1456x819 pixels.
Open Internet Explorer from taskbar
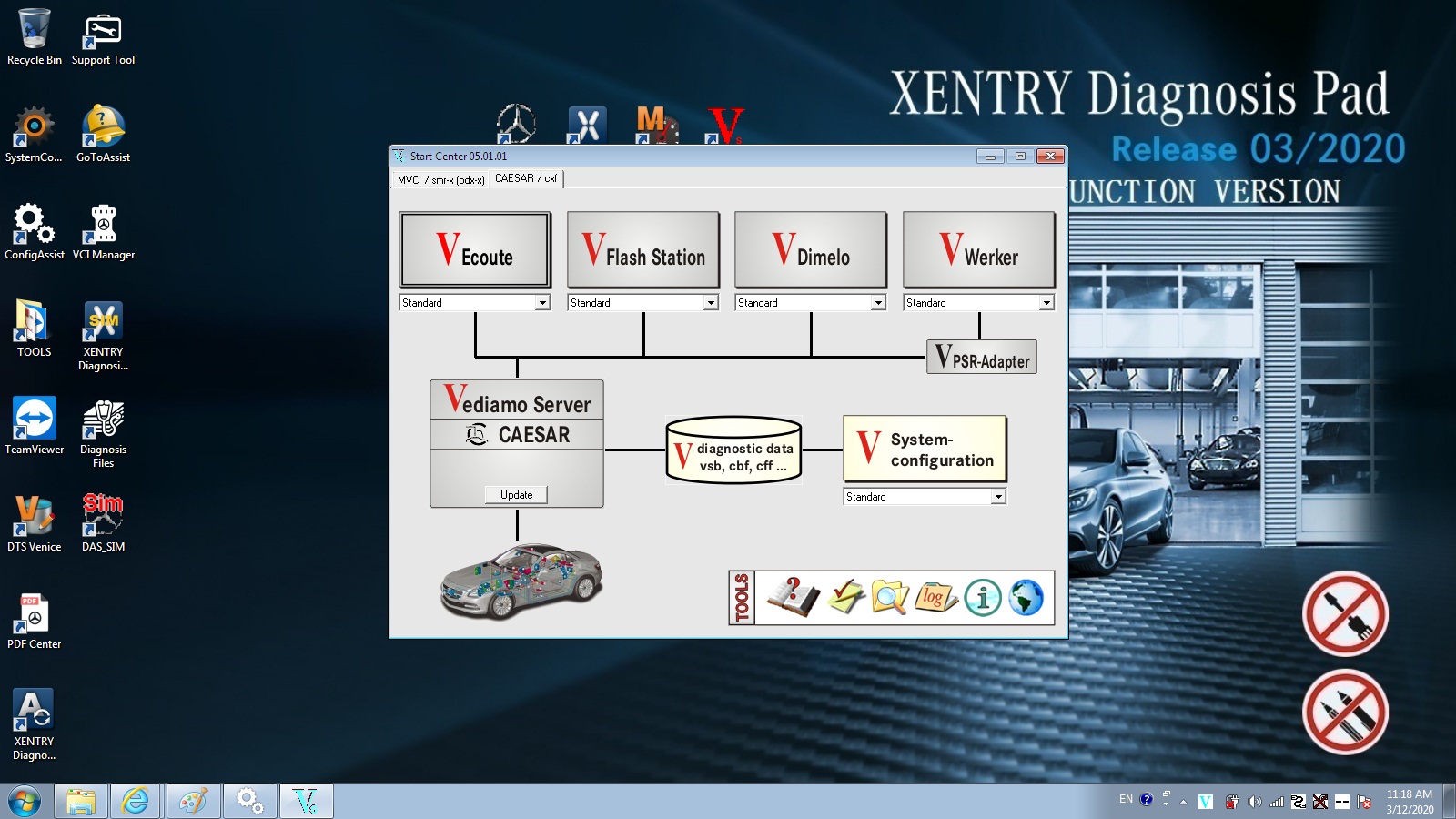pyautogui.click(x=136, y=801)
